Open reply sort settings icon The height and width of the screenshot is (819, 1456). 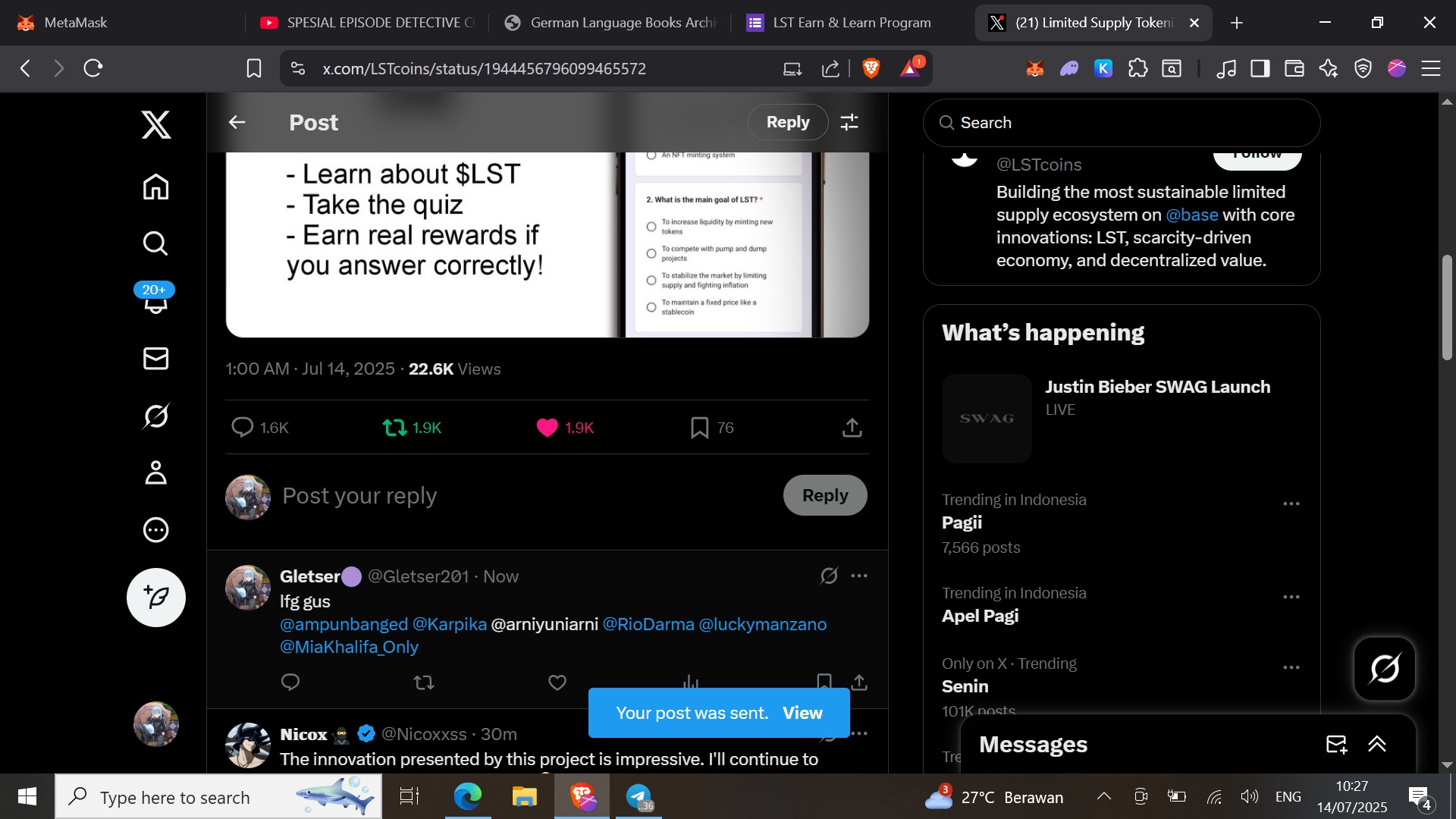click(849, 122)
